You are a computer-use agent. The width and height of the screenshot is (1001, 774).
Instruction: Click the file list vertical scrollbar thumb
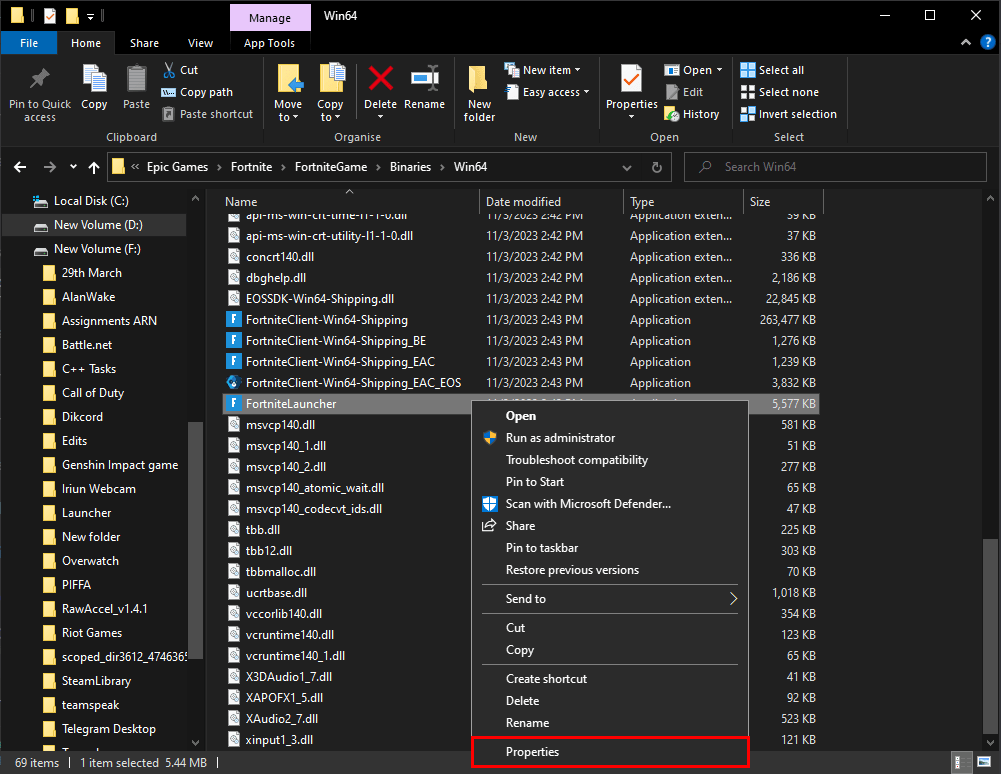[x=990, y=637]
